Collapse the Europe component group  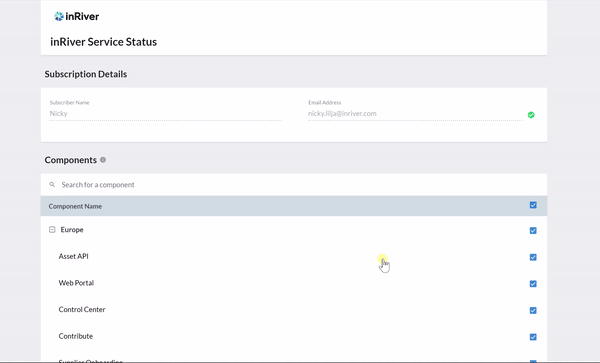[52, 230]
